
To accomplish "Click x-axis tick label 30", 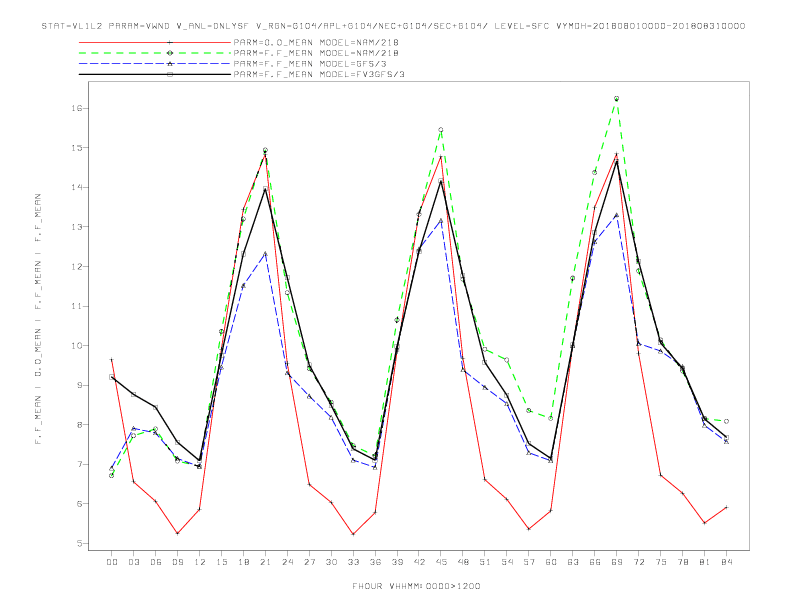I will [331, 562].
